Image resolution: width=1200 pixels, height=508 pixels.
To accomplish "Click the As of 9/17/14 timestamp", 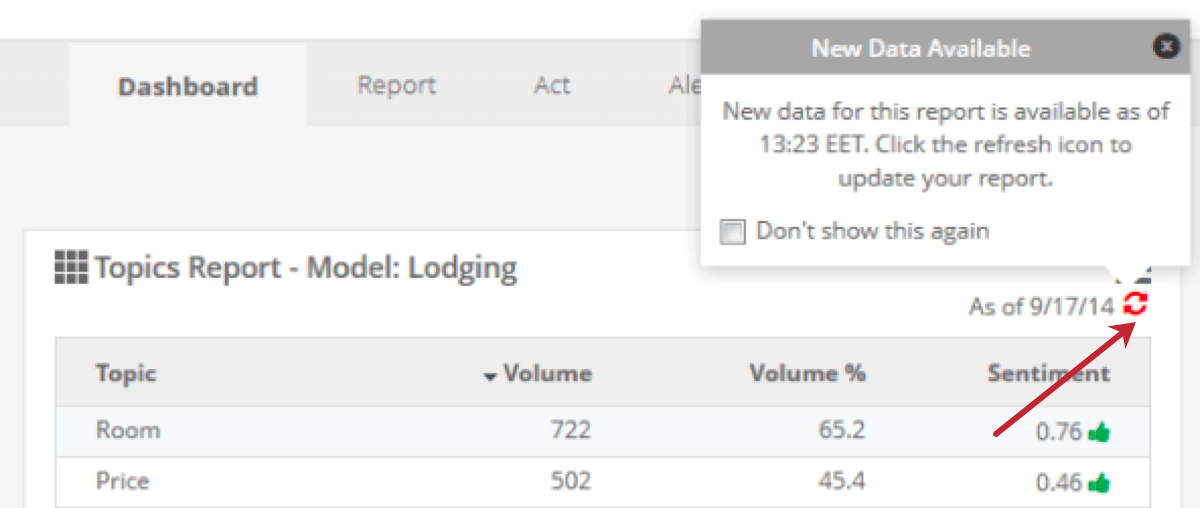I will click(1040, 306).
